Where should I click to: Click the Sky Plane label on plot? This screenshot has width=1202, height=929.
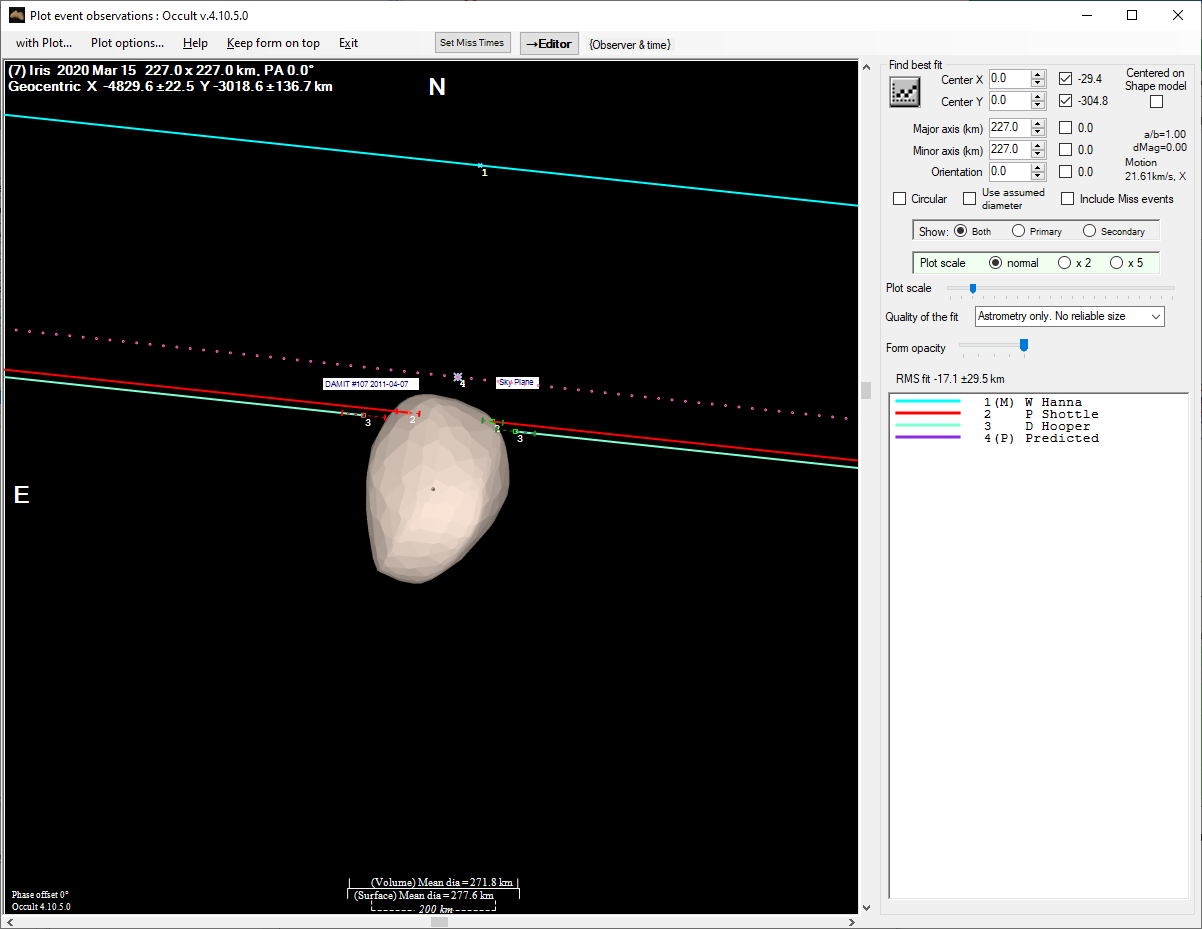coord(517,382)
